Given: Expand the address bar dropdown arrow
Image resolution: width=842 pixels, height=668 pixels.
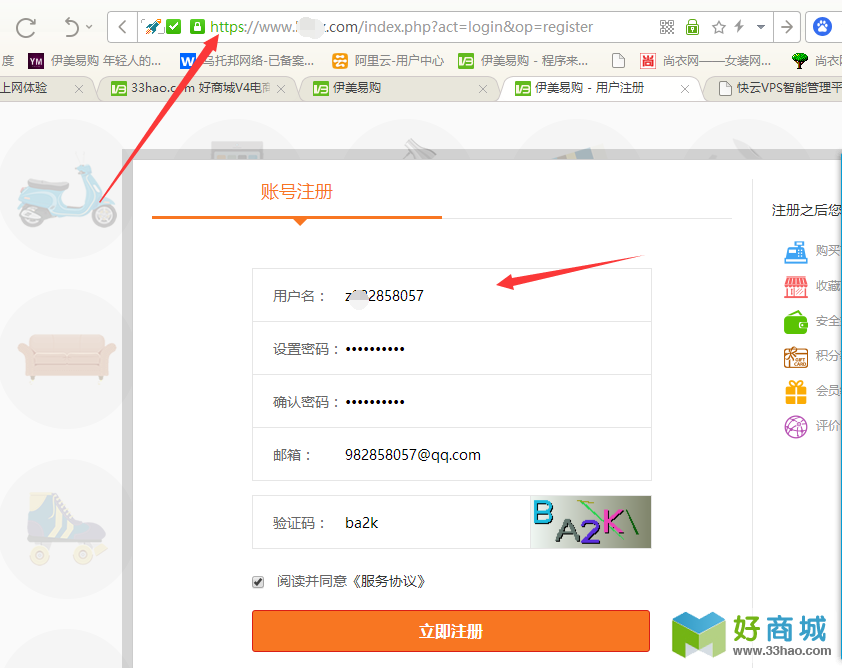Looking at the screenshot, I should (x=761, y=27).
